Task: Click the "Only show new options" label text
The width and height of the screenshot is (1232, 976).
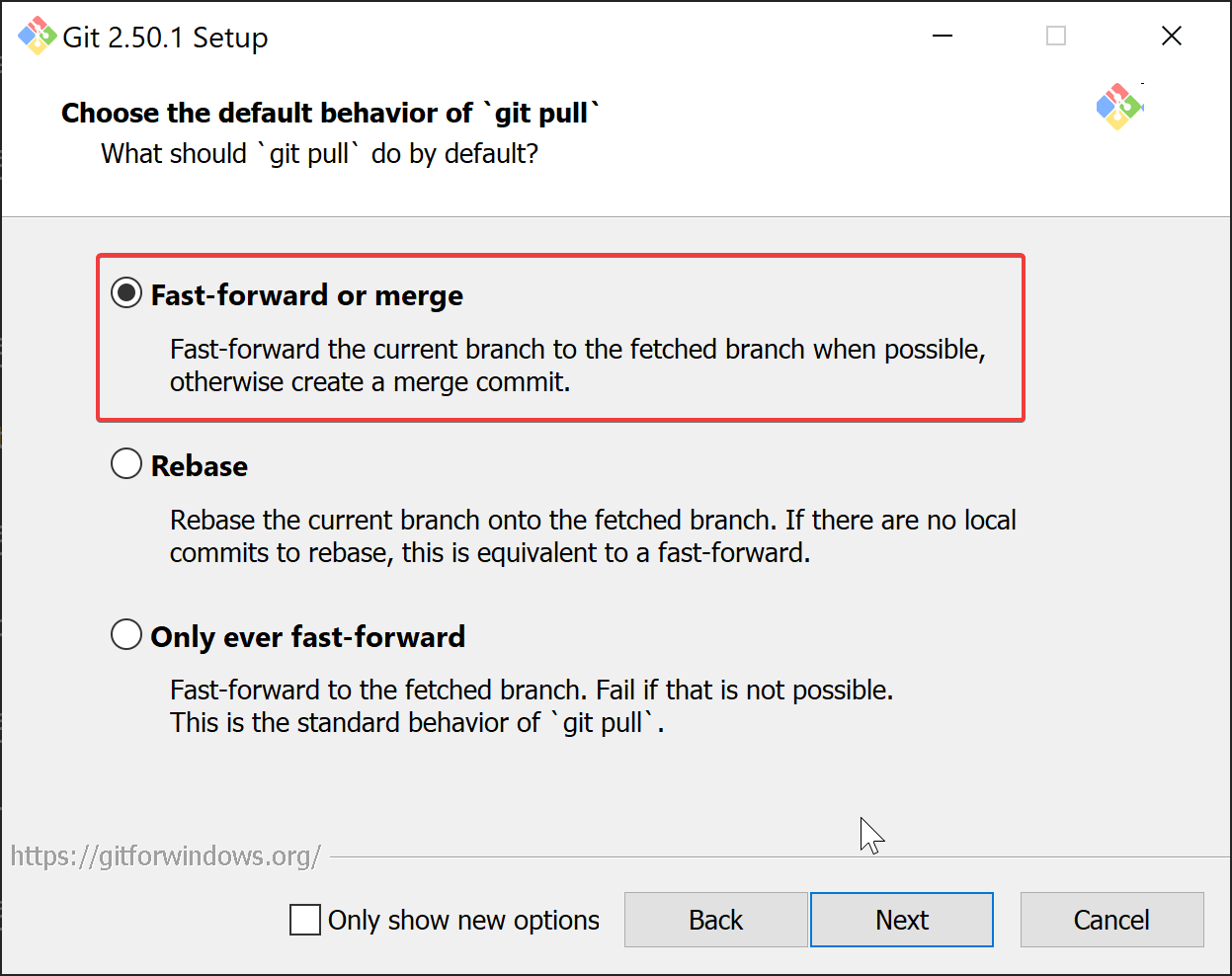Action: pos(463,920)
